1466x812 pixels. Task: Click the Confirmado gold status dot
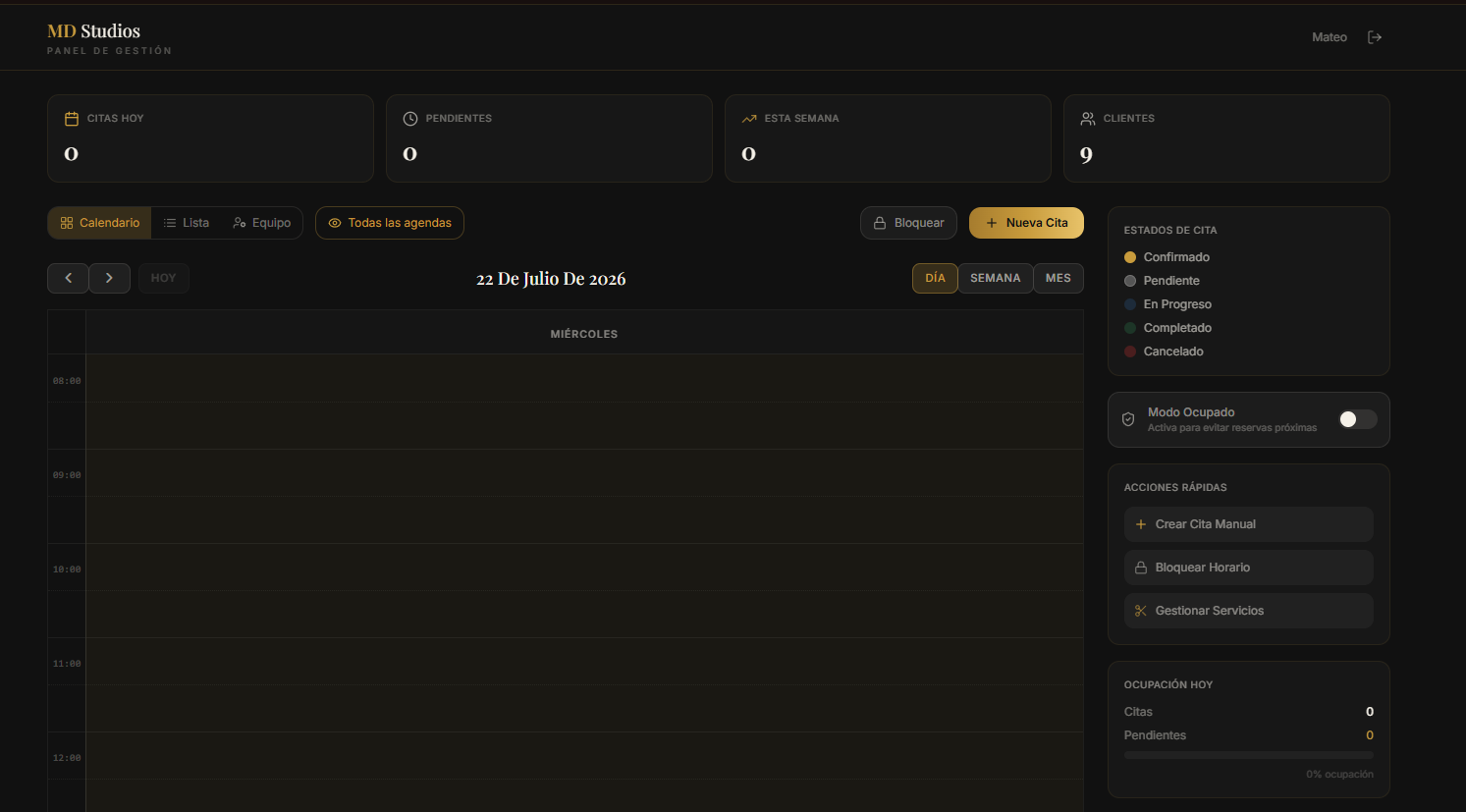point(1130,257)
